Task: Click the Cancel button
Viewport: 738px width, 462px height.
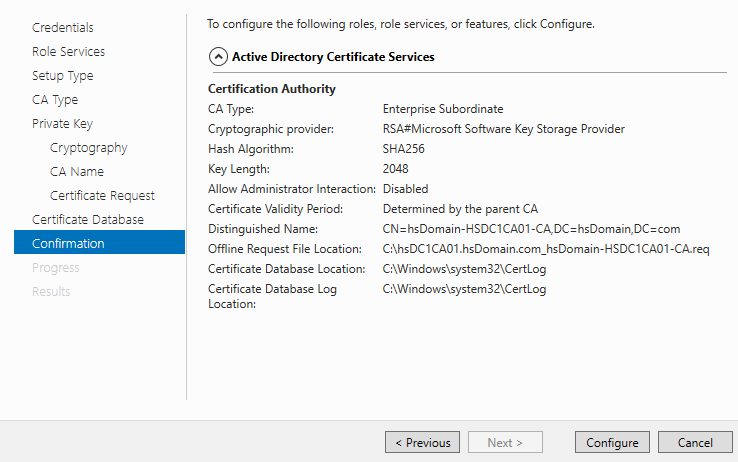Action: [x=695, y=442]
